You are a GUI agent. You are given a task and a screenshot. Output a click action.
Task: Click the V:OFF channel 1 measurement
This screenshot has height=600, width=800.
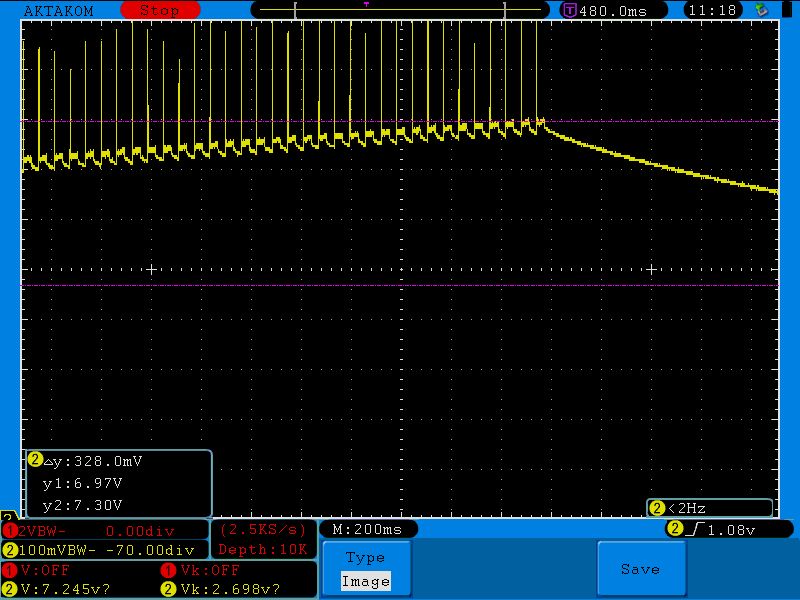pos(45,570)
